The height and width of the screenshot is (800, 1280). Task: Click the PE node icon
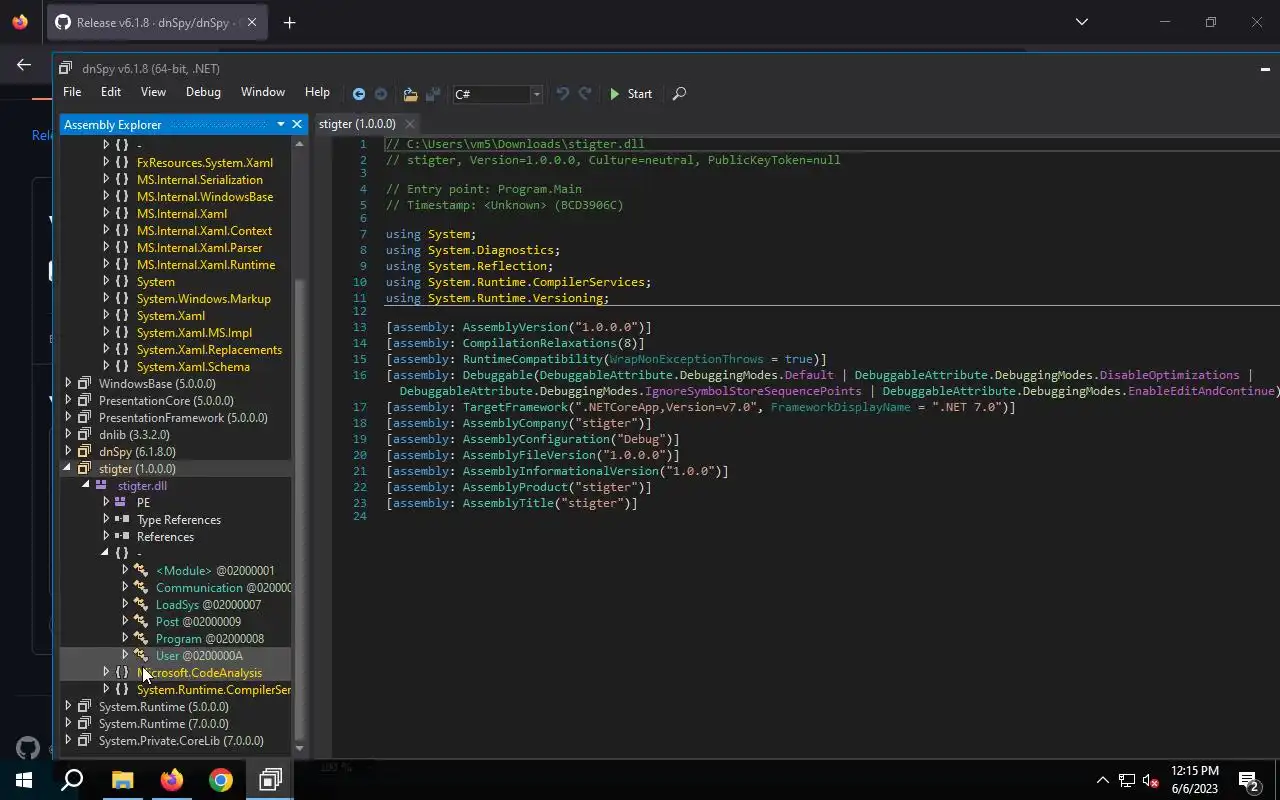[x=121, y=502]
